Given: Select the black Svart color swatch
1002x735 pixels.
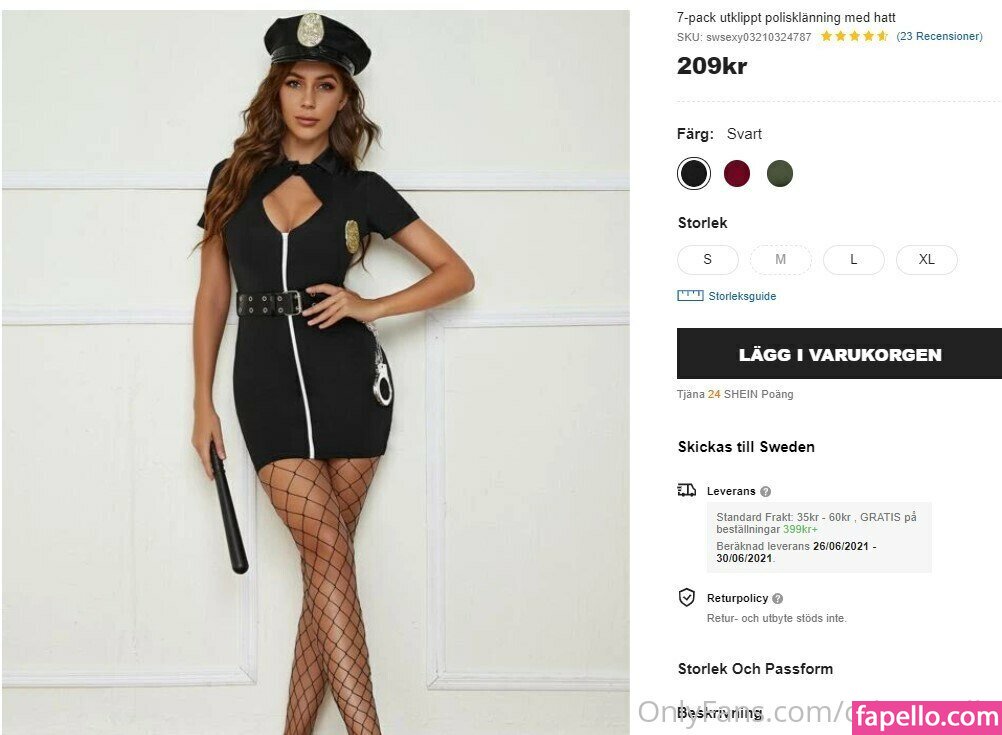Looking at the screenshot, I should (x=694, y=174).
